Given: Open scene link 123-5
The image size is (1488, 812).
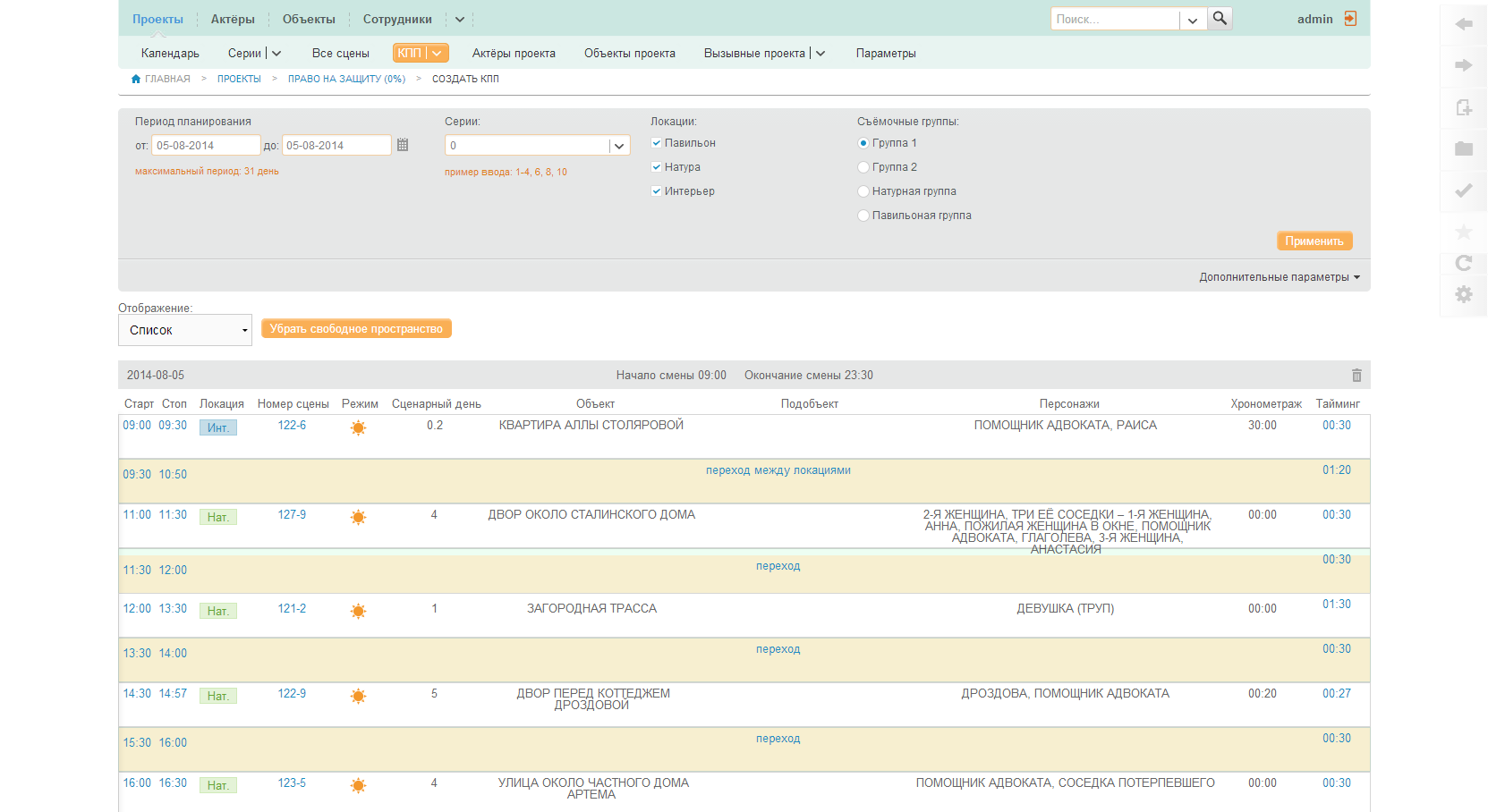Looking at the screenshot, I should [292, 783].
